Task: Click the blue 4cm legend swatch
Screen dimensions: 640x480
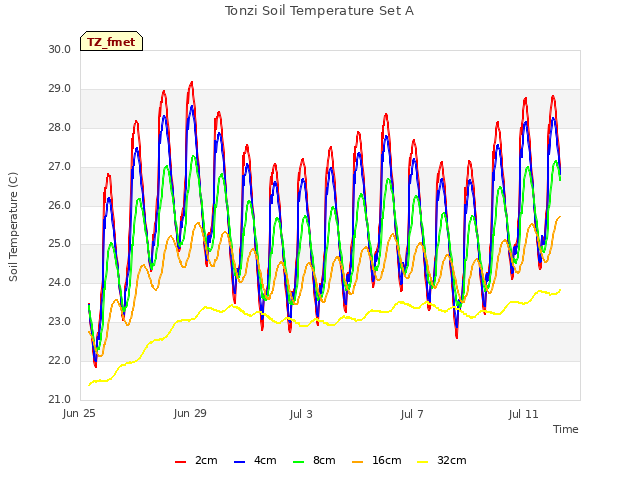Action: pyautogui.click(x=240, y=462)
